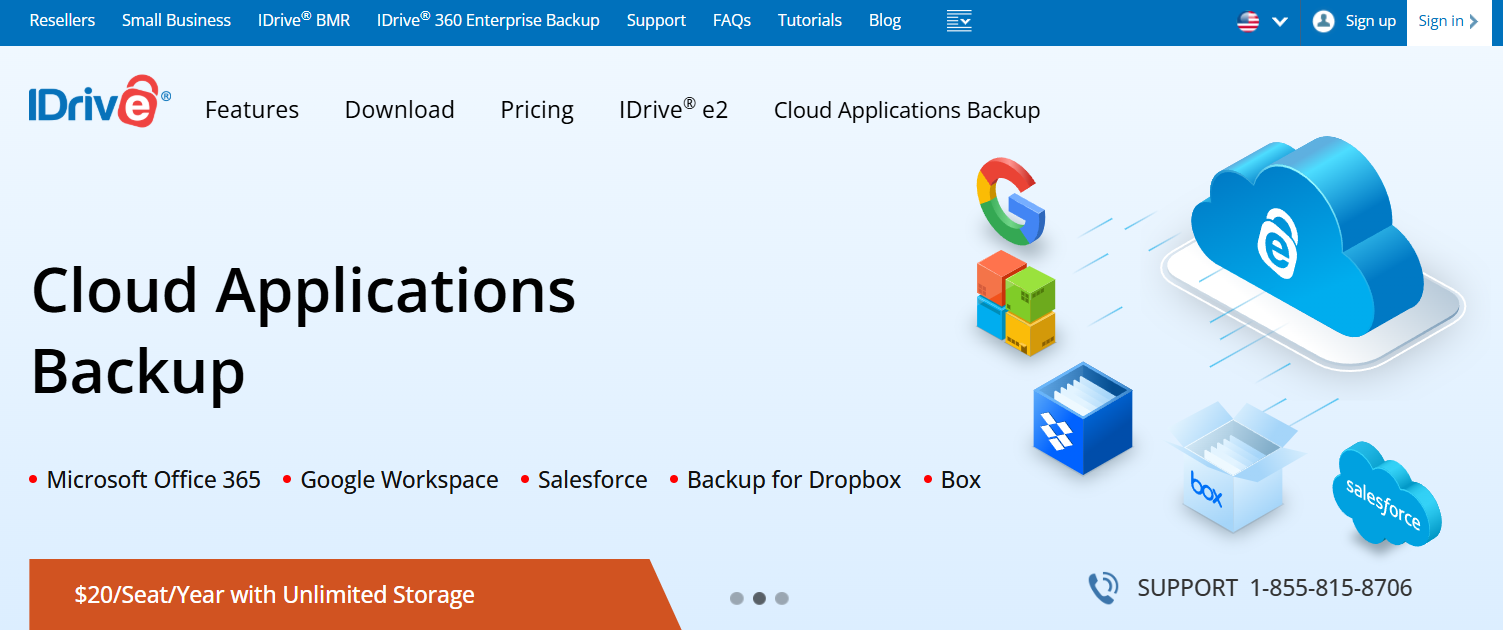Open IDrive BMR link
This screenshot has height=630, width=1503.
[304, 20]
